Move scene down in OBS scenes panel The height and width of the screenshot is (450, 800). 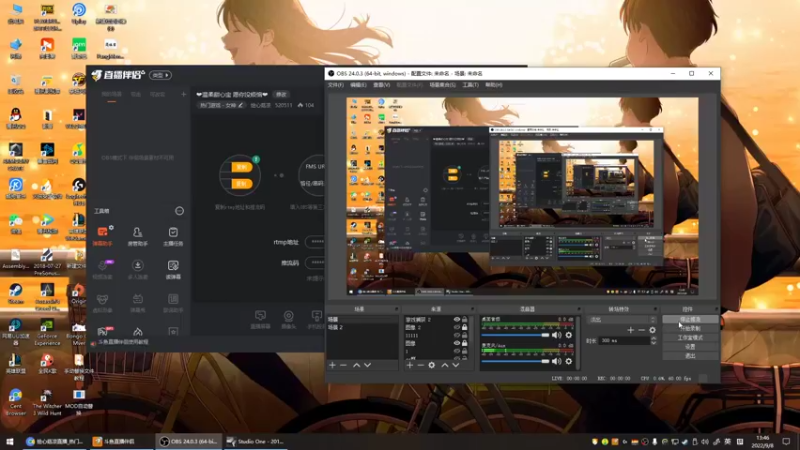click(367, 365)
